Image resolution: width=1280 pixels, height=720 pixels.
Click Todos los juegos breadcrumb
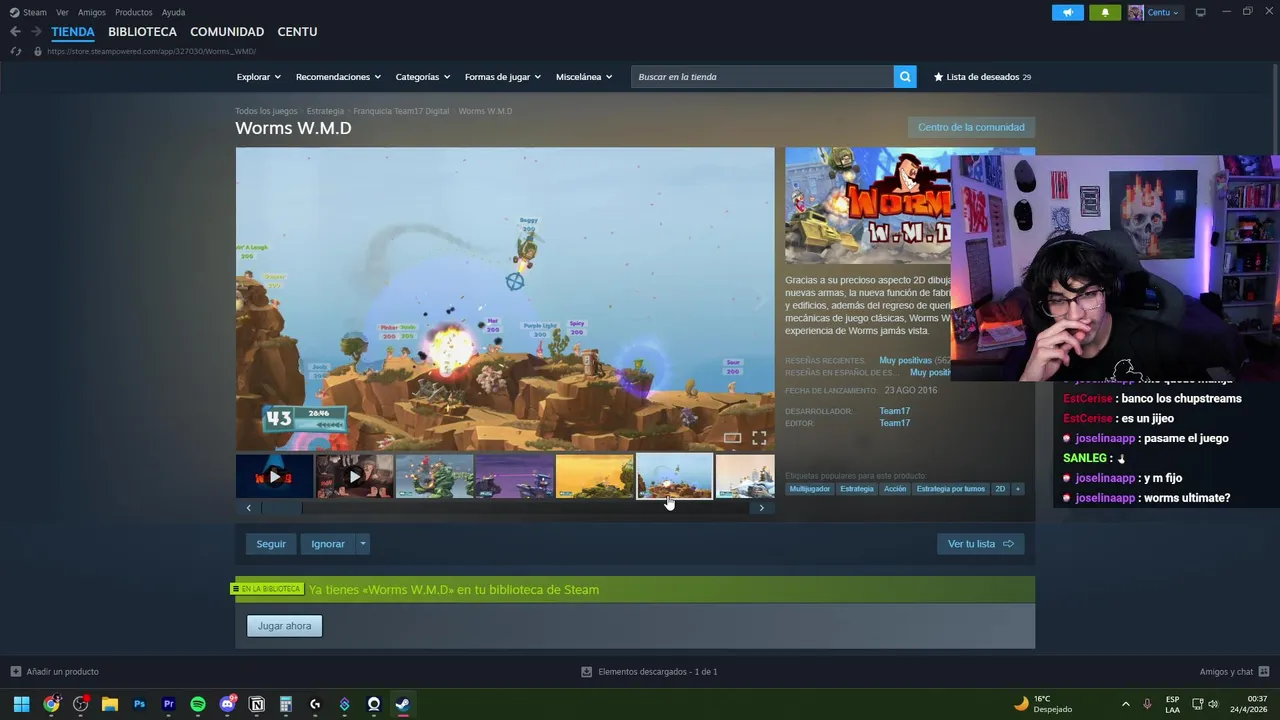(266, 111)
